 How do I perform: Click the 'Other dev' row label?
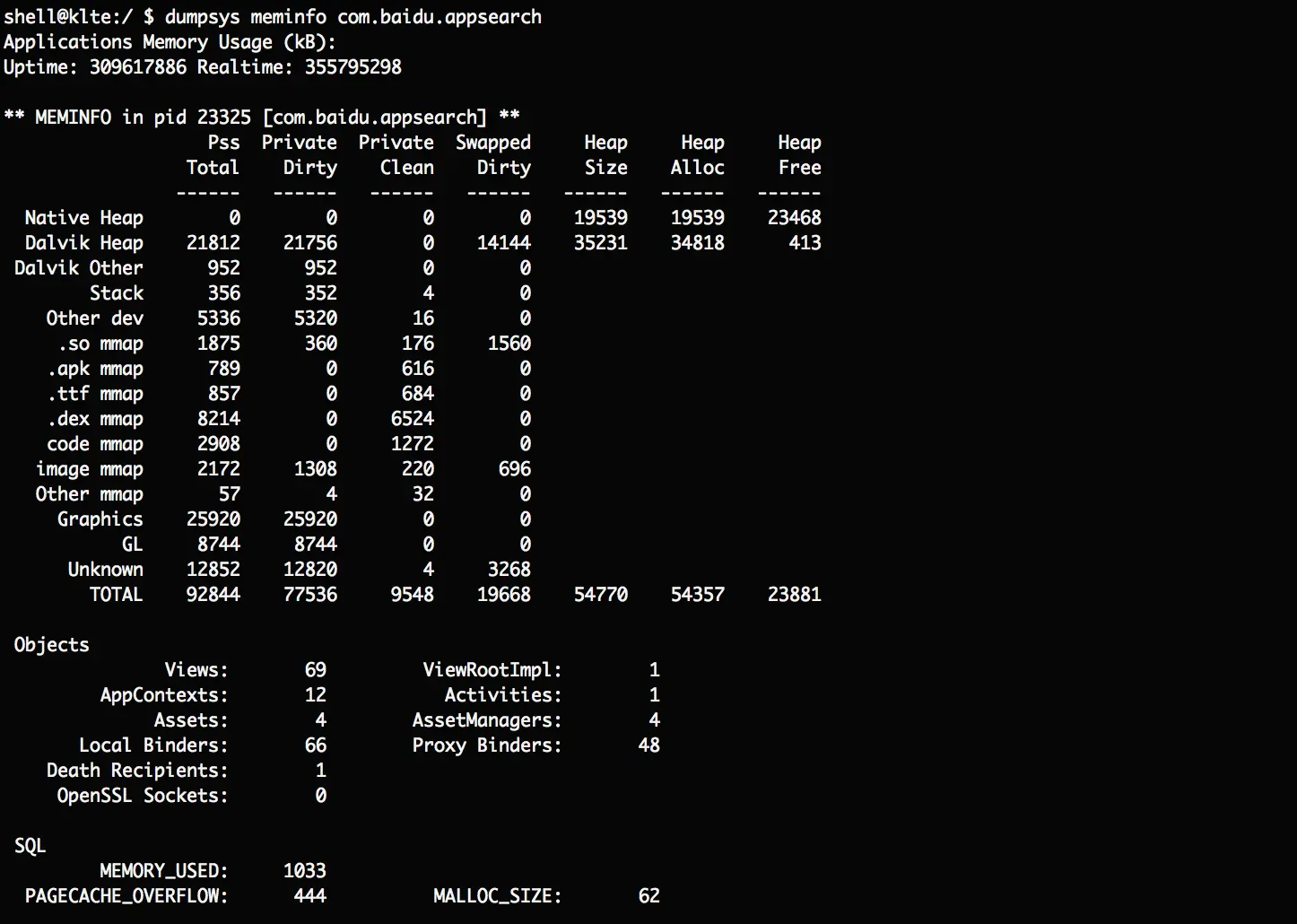pyautogui.click(x=95, y=318)
